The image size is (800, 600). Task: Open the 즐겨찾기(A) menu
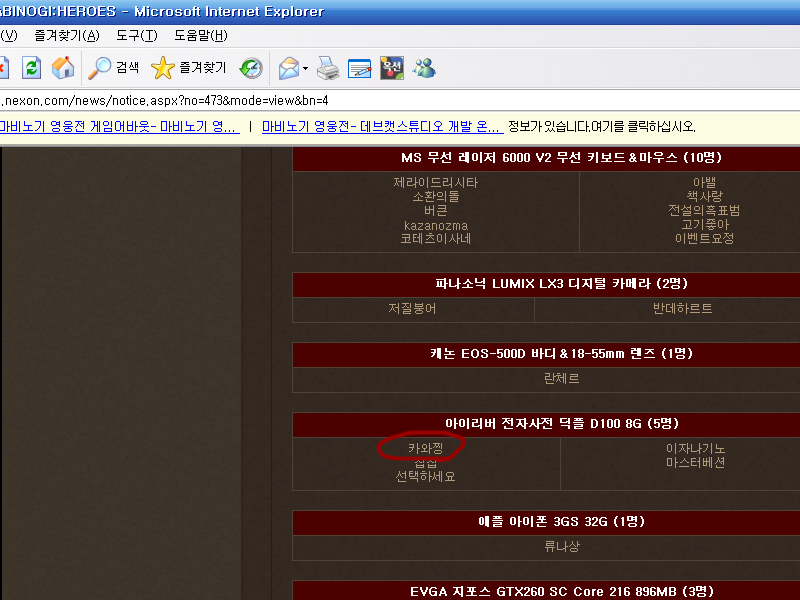point(67,36)
